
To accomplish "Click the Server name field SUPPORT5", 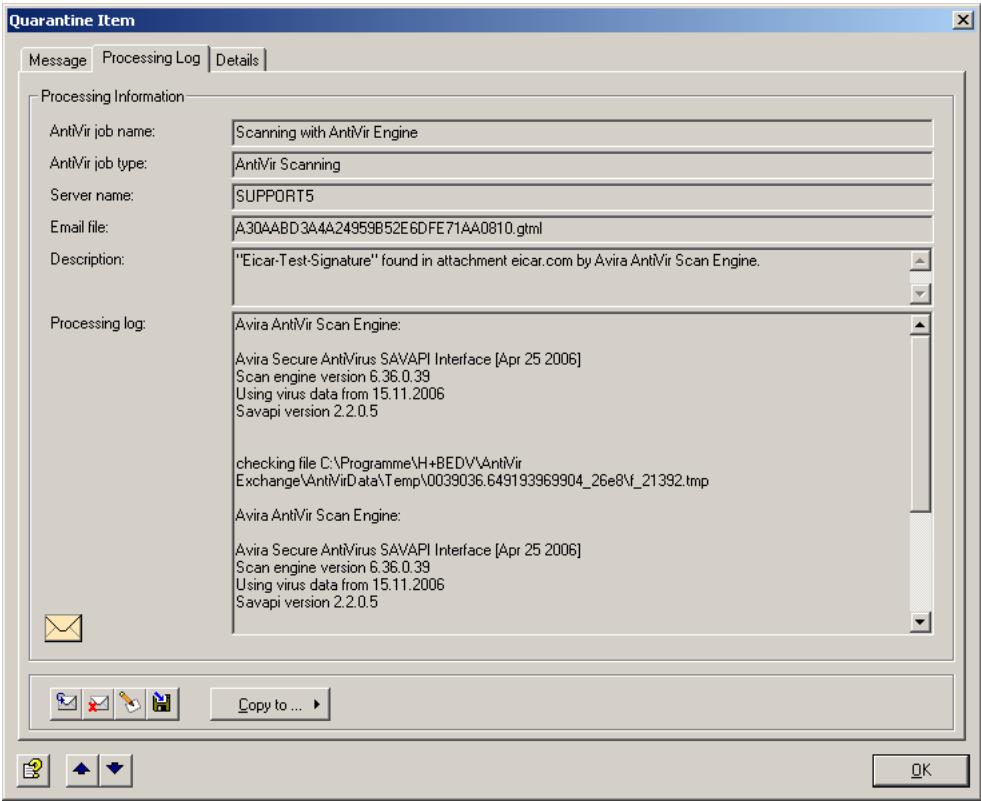I will 582,196.
